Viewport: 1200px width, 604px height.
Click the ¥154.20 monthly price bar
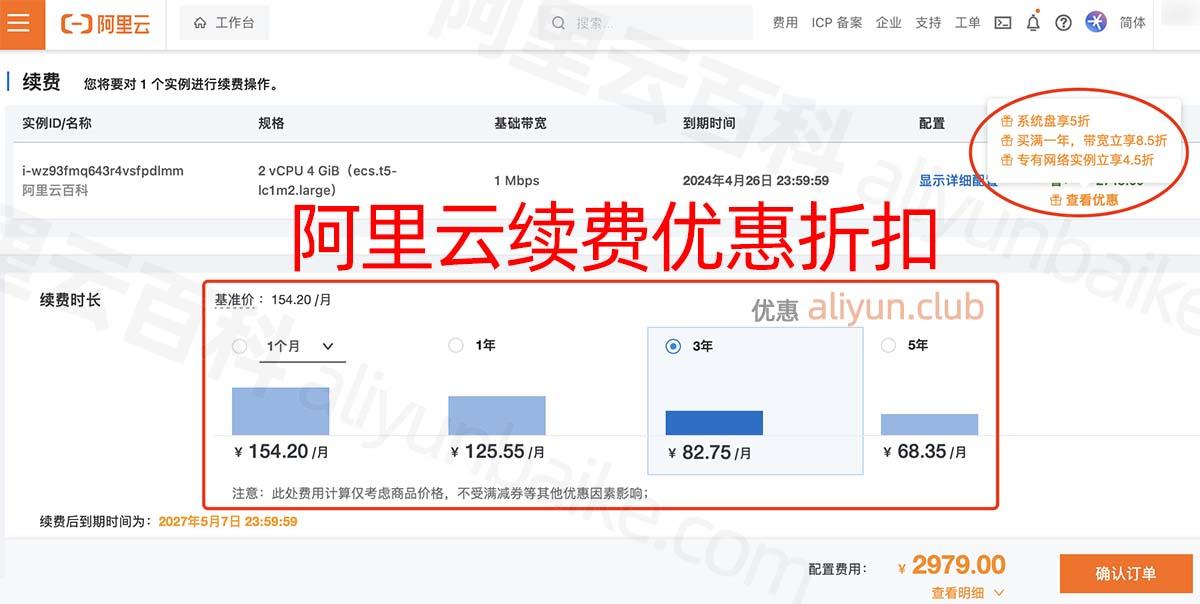(281, 411)
